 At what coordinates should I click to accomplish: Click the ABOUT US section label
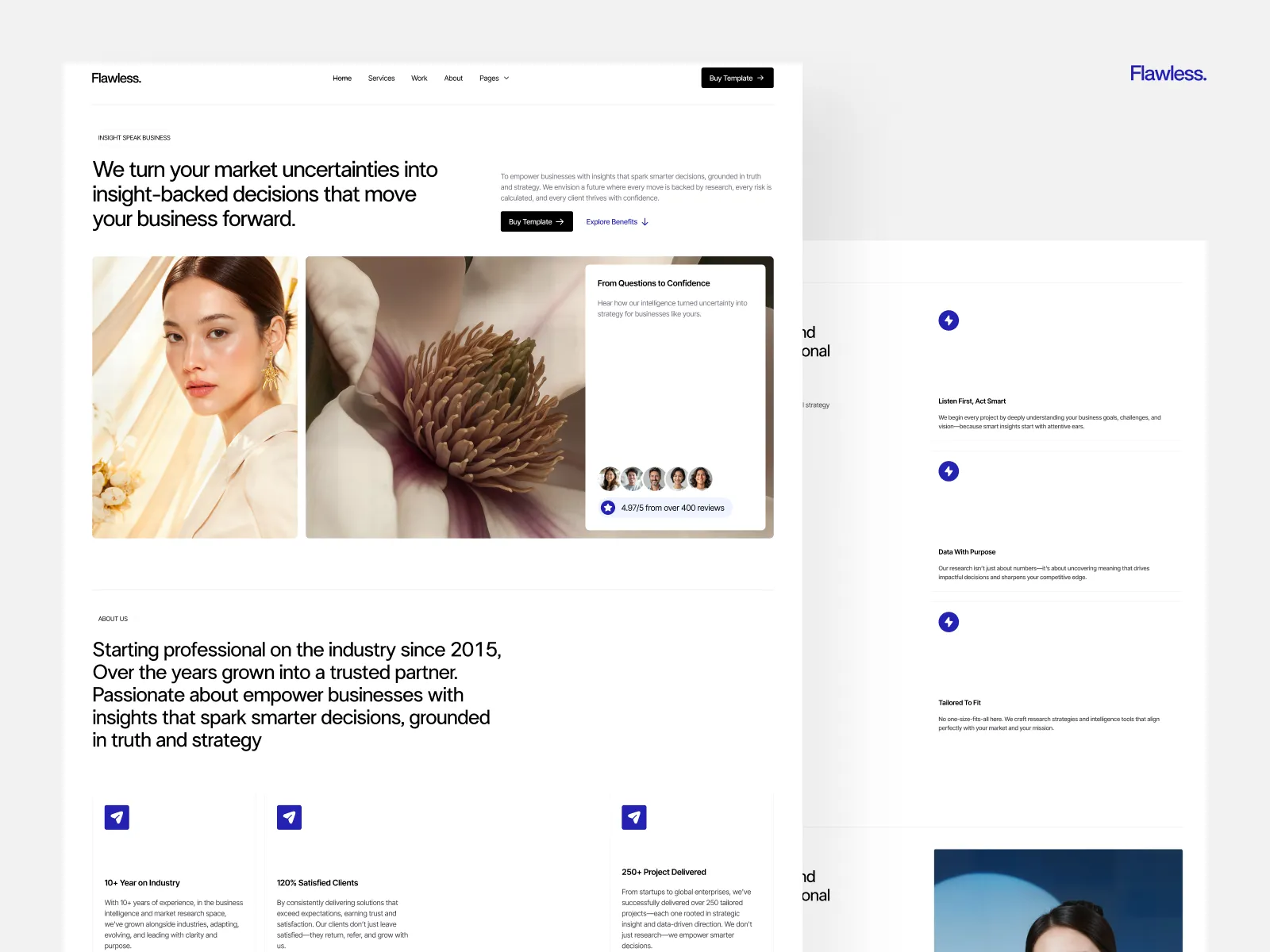(x=113, y=619)
